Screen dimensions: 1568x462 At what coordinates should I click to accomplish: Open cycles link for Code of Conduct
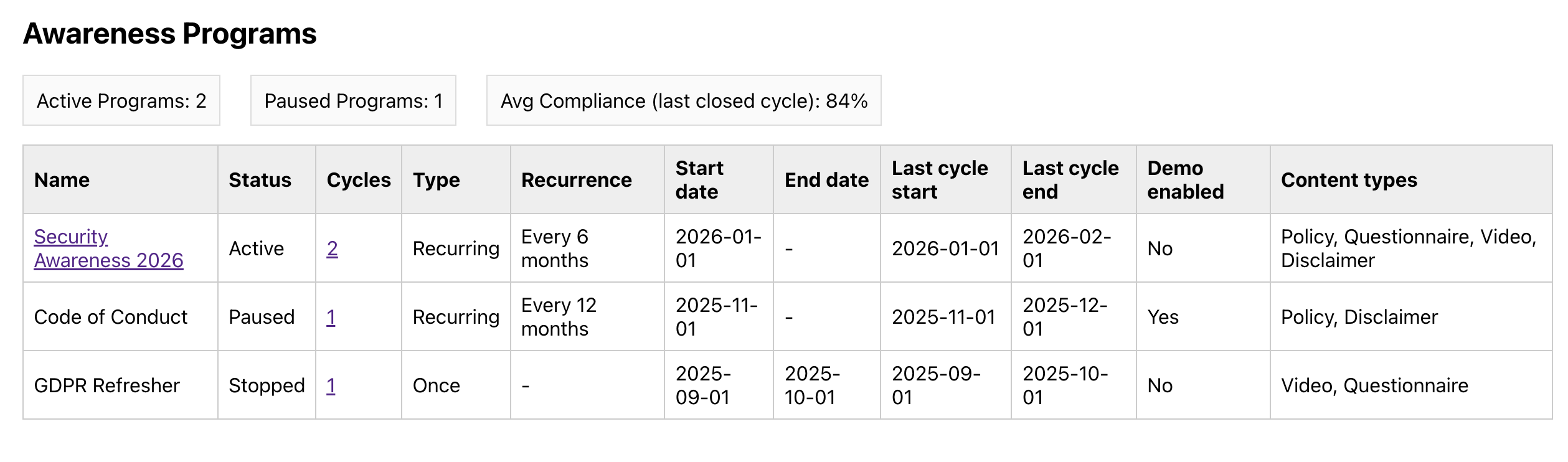click(x=331, y=317)
